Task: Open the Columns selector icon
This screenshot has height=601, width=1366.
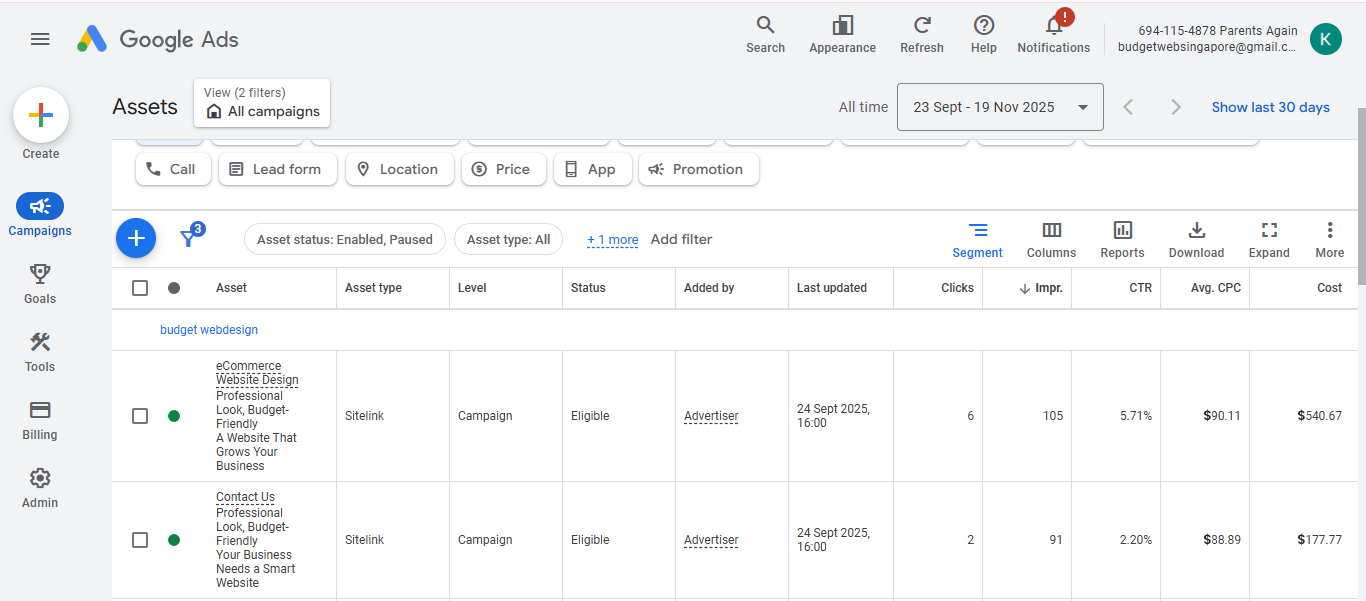Action: [x=1051, y=231]
